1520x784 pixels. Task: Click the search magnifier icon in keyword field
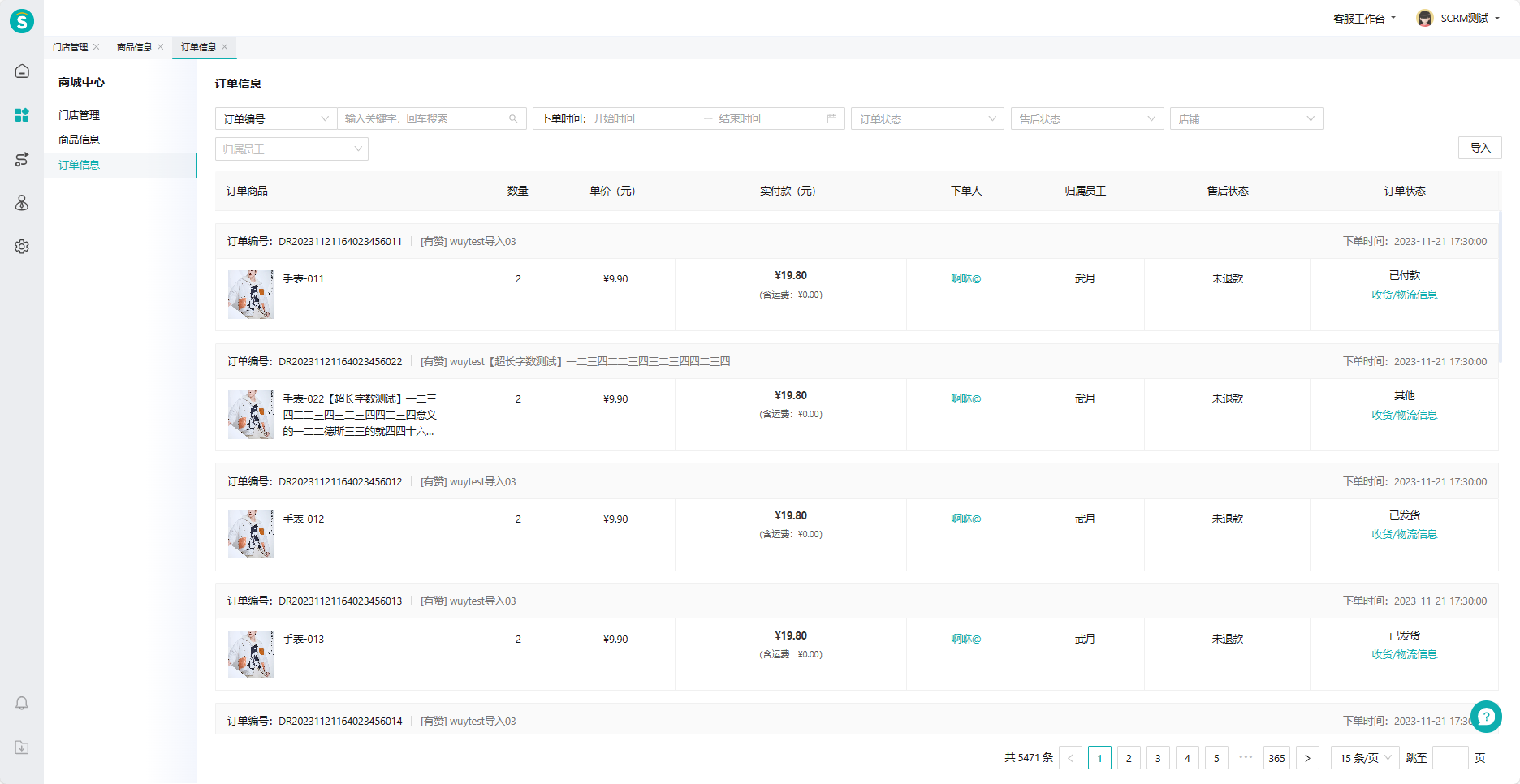pos(513,118)
